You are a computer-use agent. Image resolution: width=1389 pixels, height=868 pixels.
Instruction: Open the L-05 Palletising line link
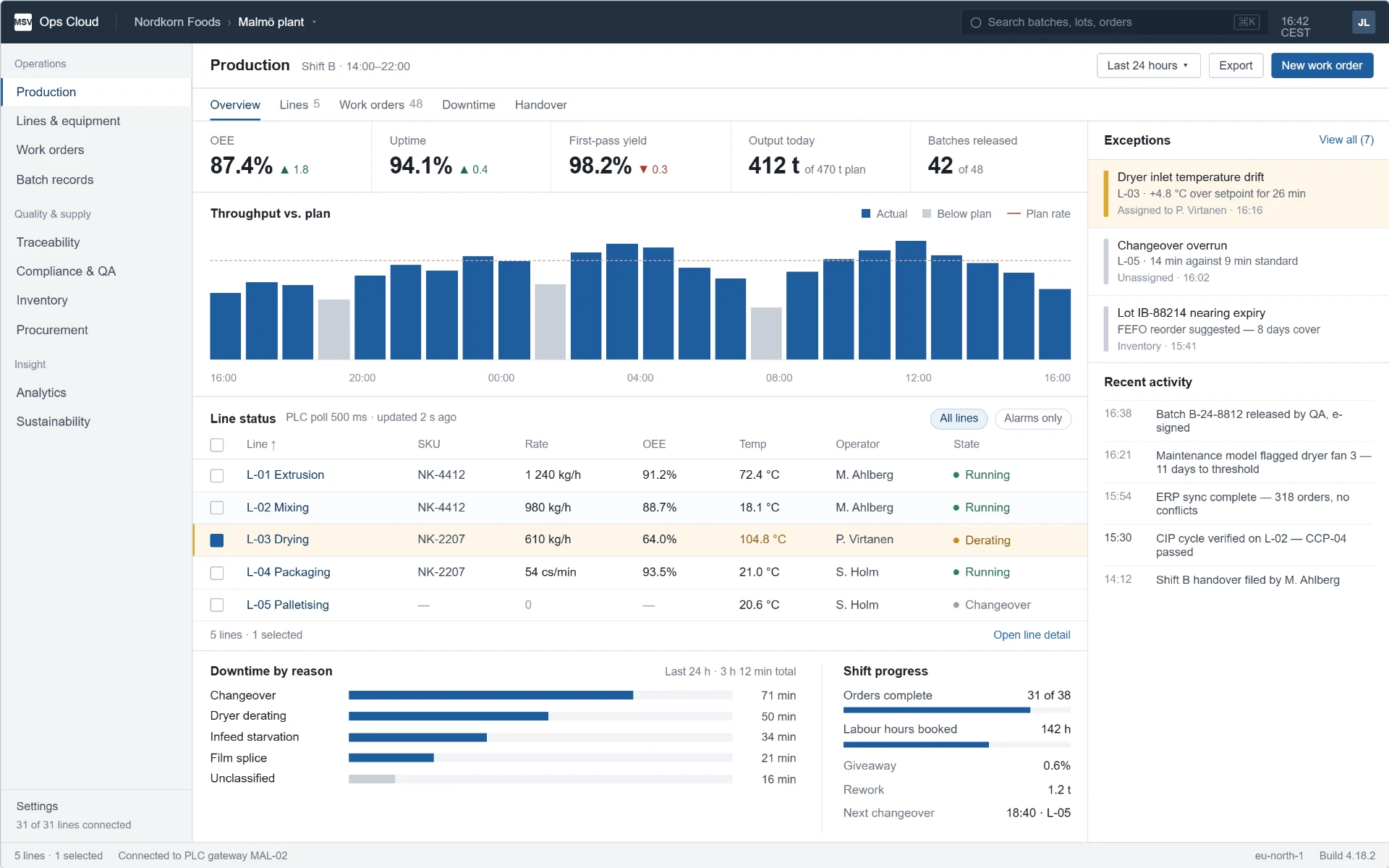pyautogui.click(x=287, y=605)
